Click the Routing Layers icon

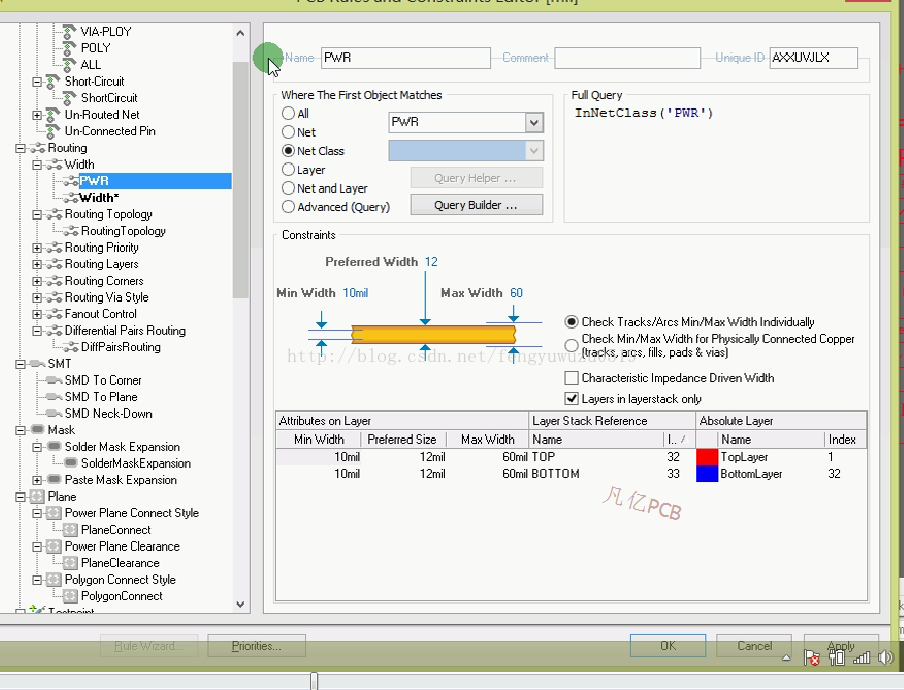pyautogui.click(x=54, y=264)
